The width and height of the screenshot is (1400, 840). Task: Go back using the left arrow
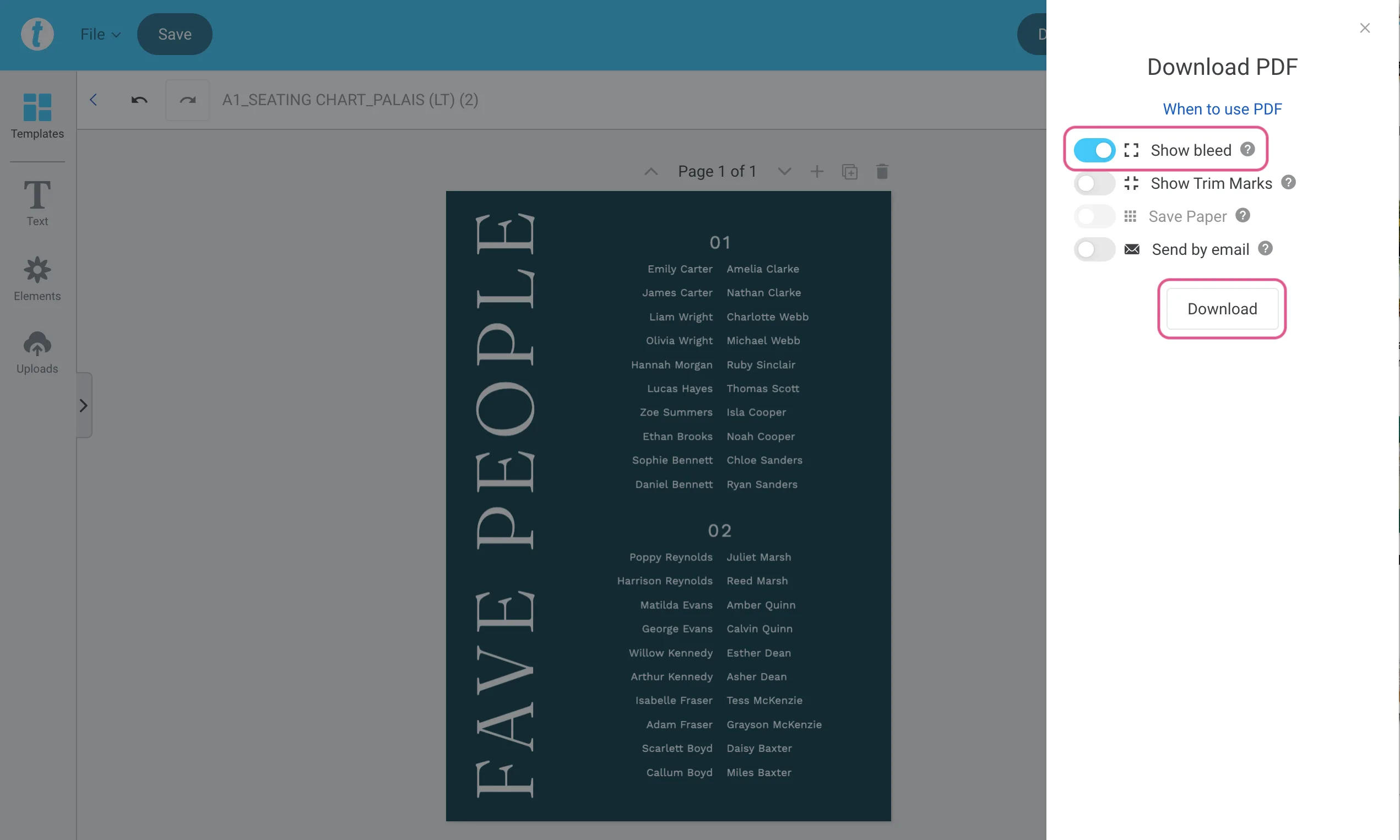[94, 100]
